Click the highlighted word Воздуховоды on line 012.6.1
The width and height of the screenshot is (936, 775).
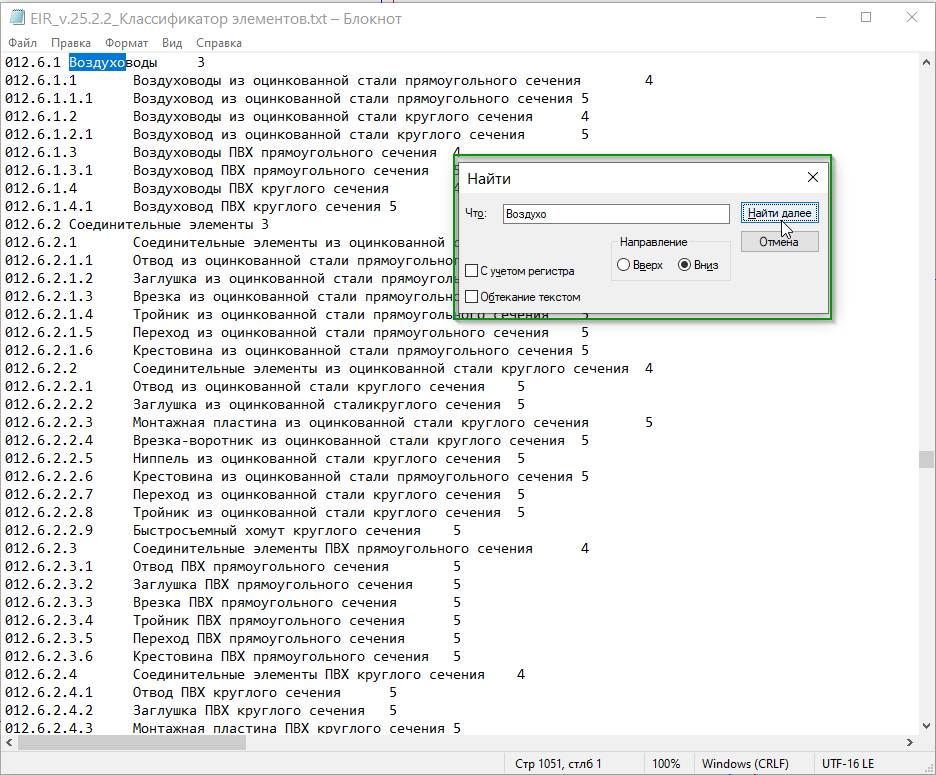(113, 63)
